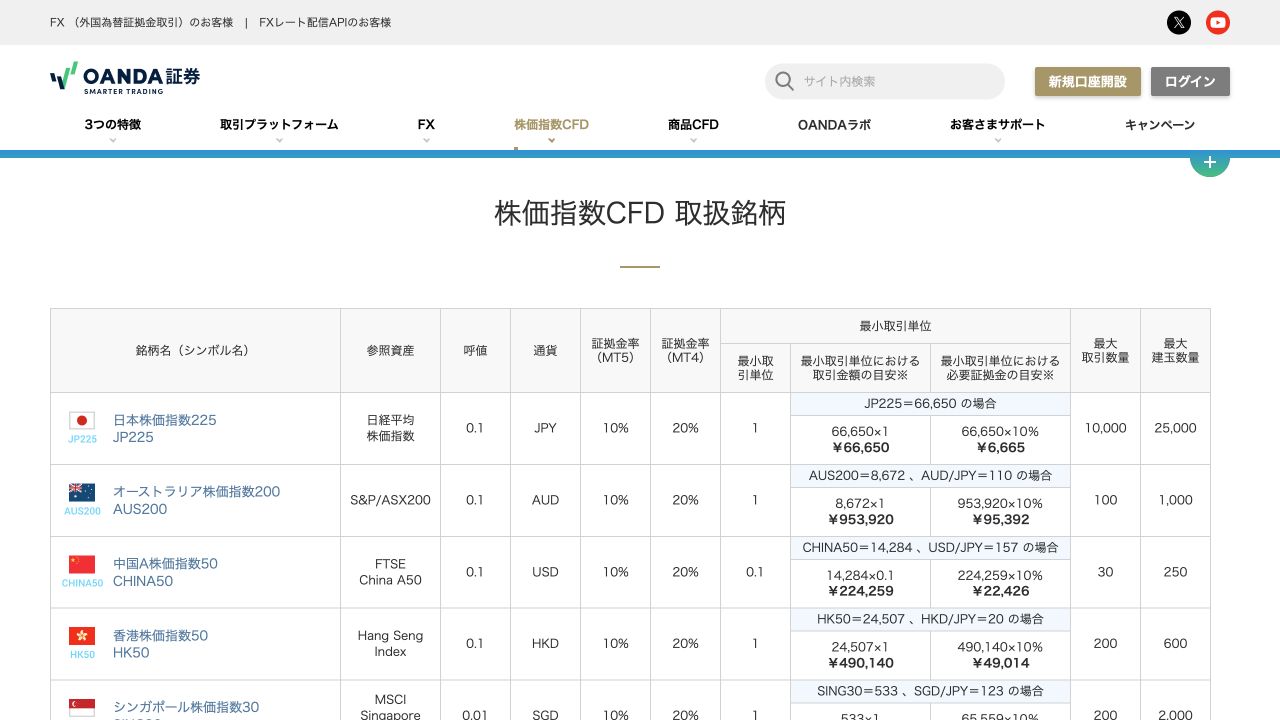This screenshot has height=720, width=1280.
Task: Click the CHINA50＝14,284 condition row
Action: (x=930, y=548)
